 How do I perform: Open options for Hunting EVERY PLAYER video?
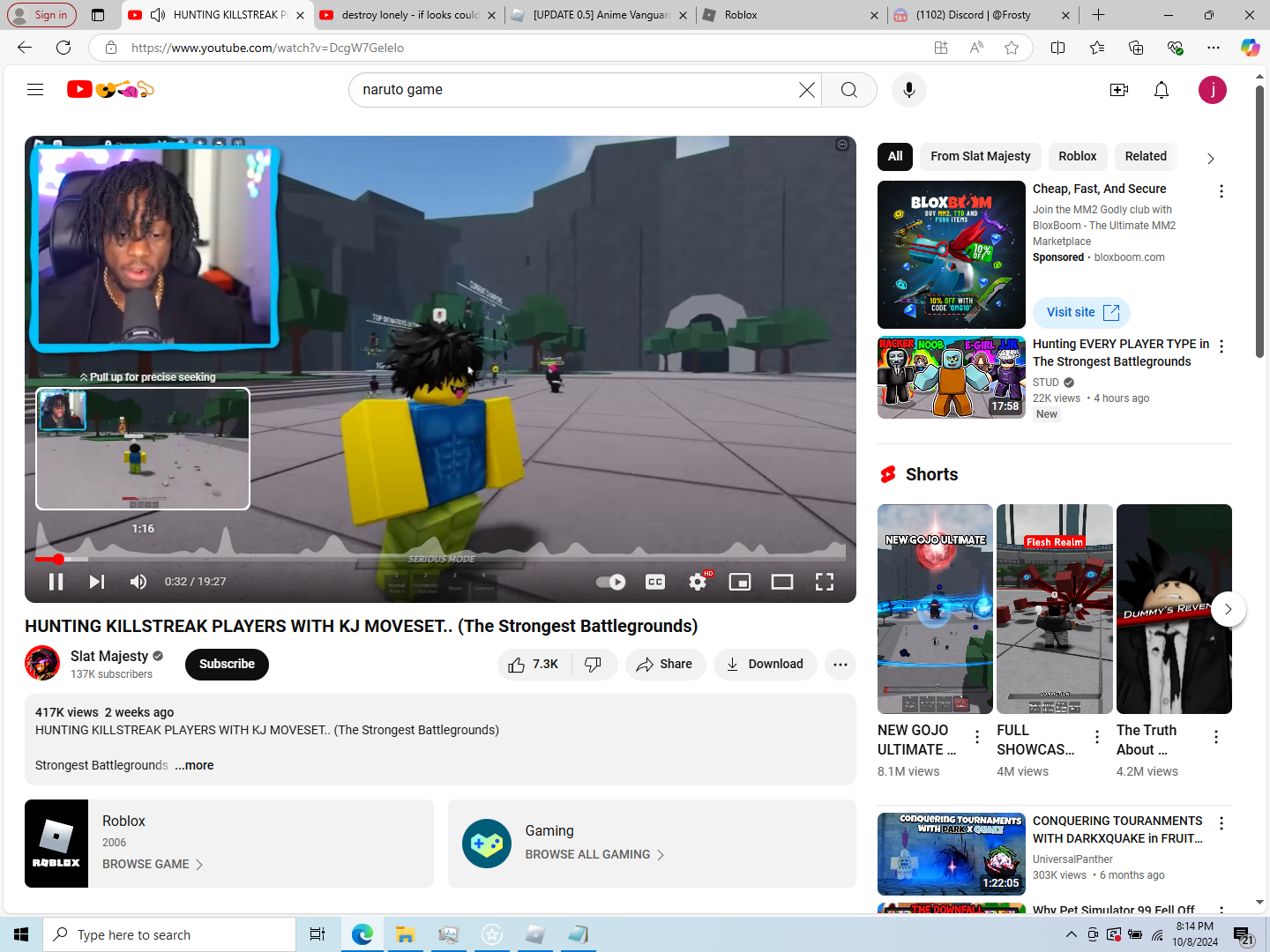pyautogui.click(x=1221, y=346)
